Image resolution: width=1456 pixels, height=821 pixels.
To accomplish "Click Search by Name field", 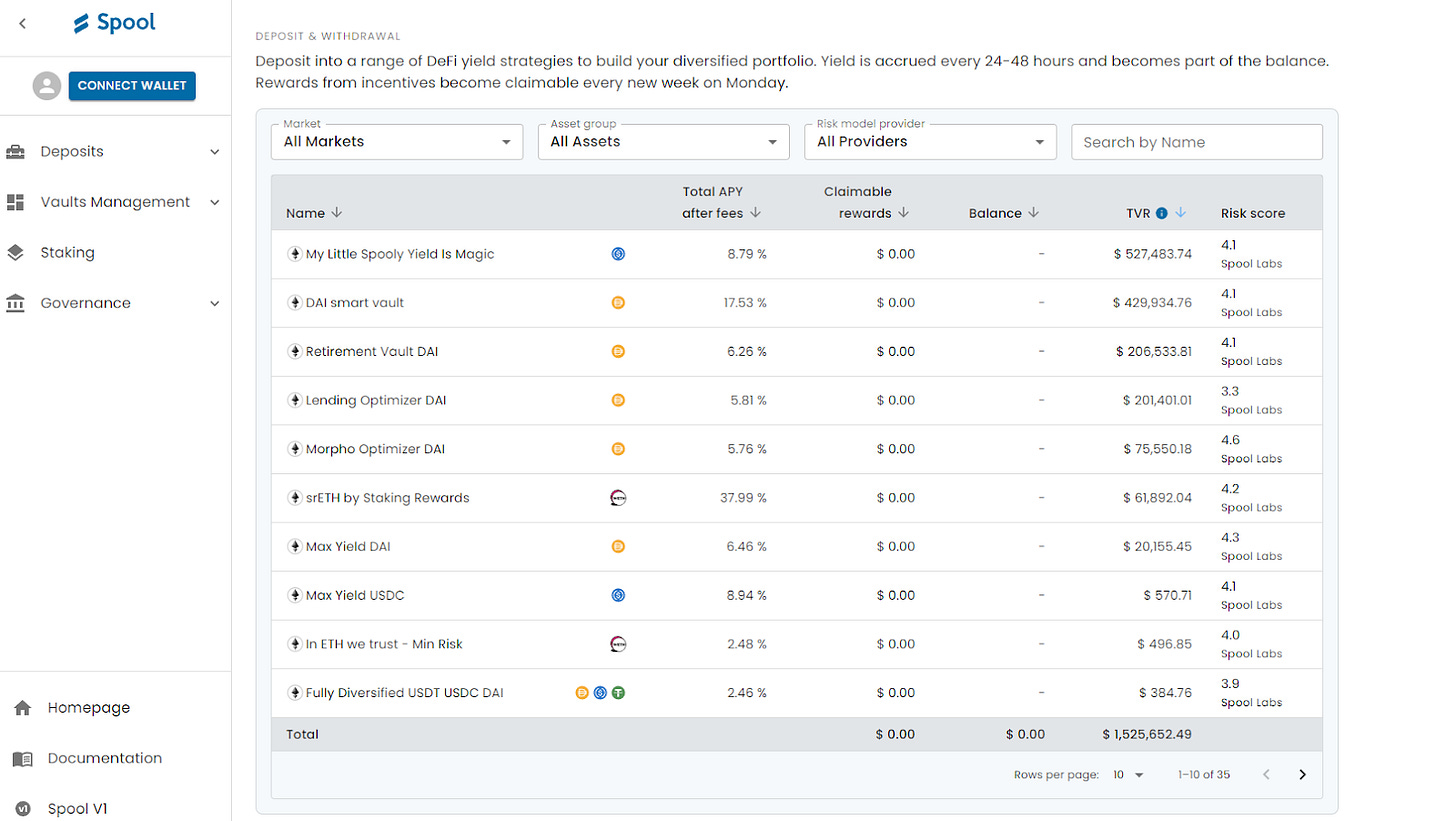I will 1197,142.
